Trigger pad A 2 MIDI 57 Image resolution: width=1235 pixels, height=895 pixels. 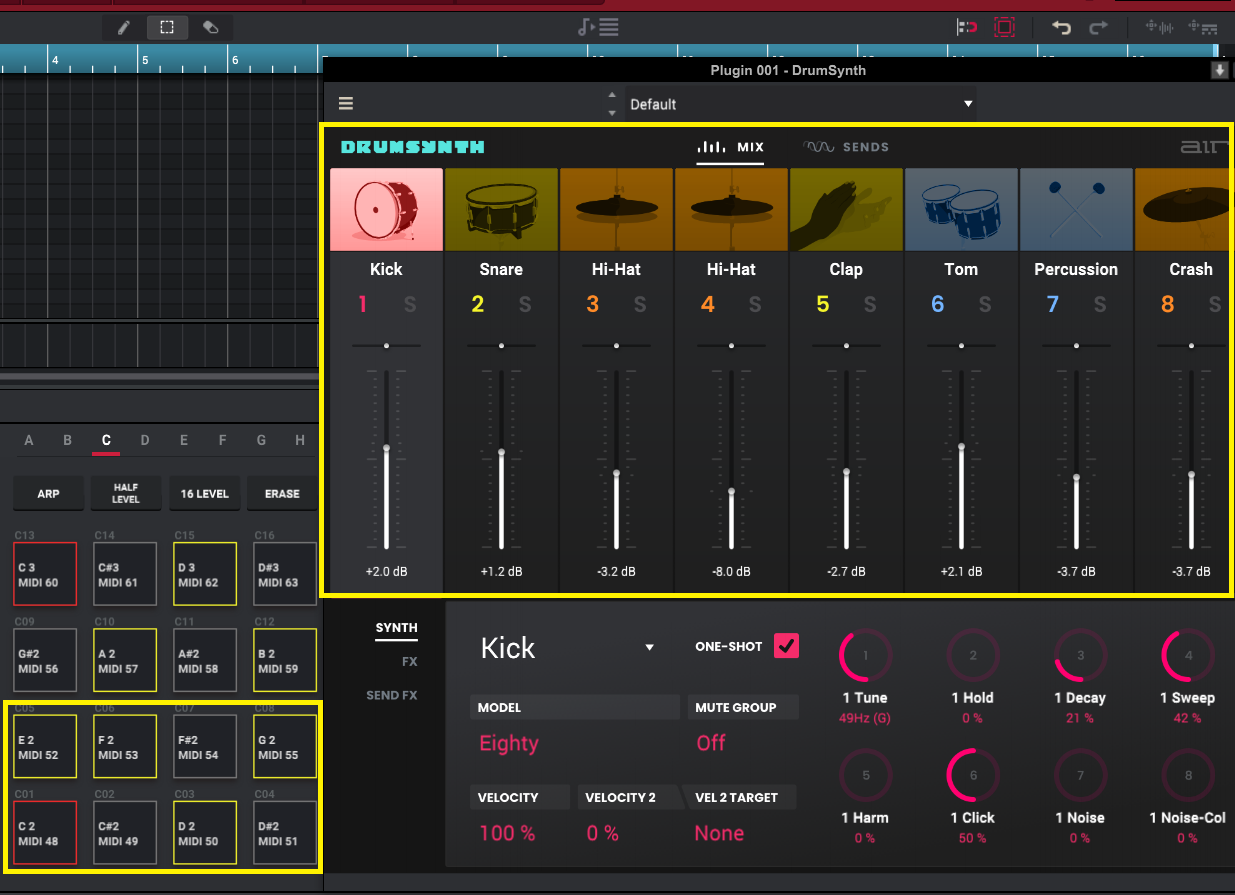(125, 660)
